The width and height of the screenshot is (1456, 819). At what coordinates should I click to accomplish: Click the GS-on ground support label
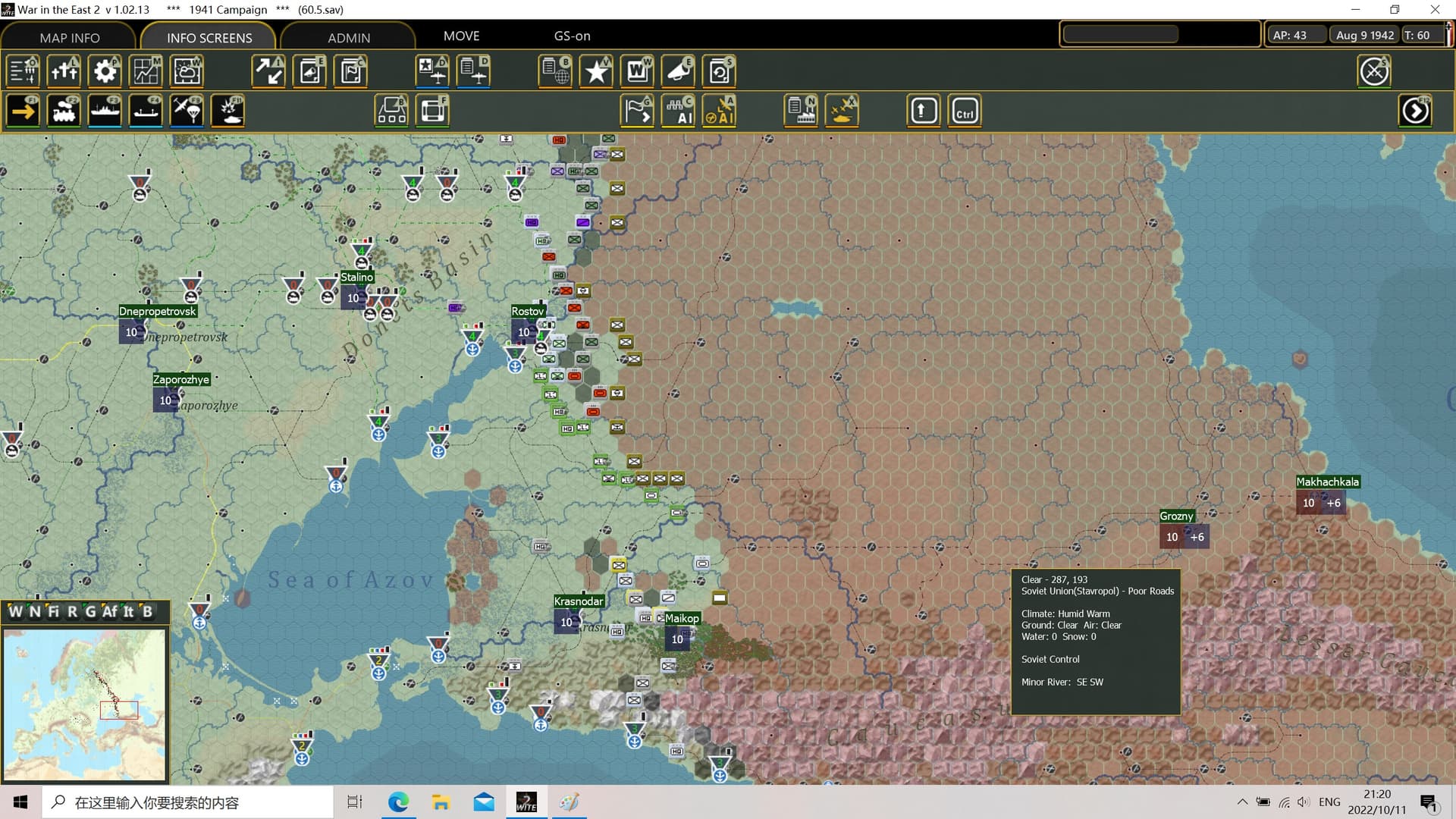[572, 36]
